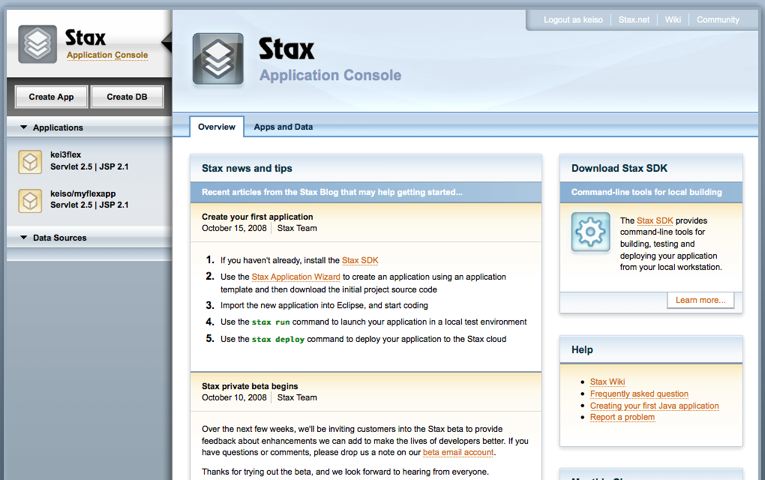Click the large Stax Application Console logo
This screenshot has width=765, height=480.
(x=217, y=59)
